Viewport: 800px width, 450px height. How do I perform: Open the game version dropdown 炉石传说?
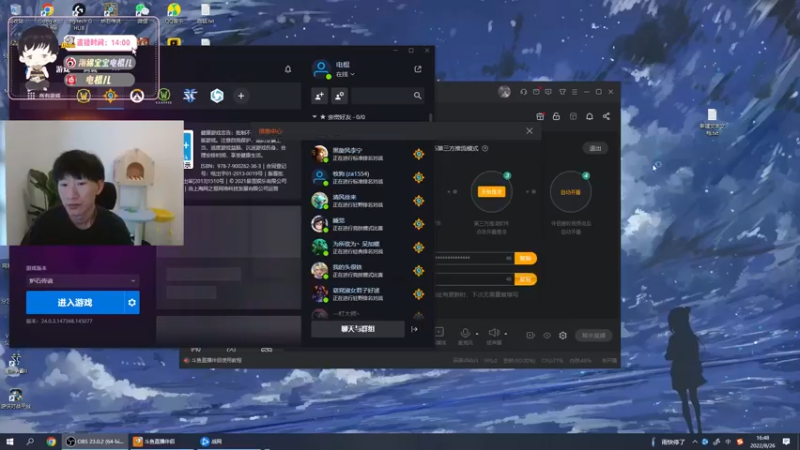(82, 281)
